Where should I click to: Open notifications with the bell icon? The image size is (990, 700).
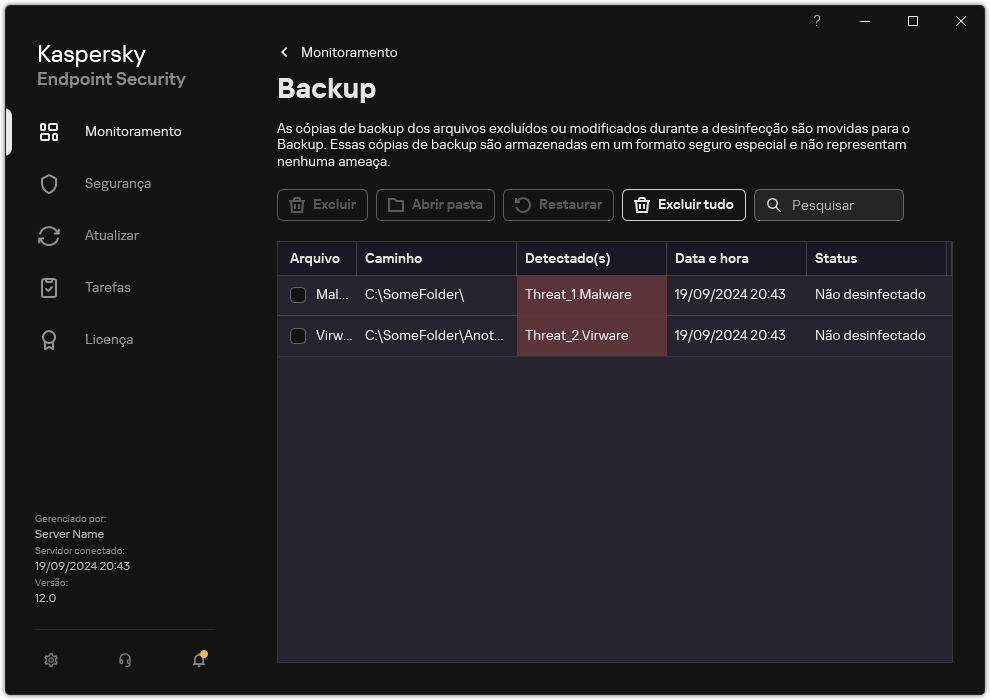(198, 660)
